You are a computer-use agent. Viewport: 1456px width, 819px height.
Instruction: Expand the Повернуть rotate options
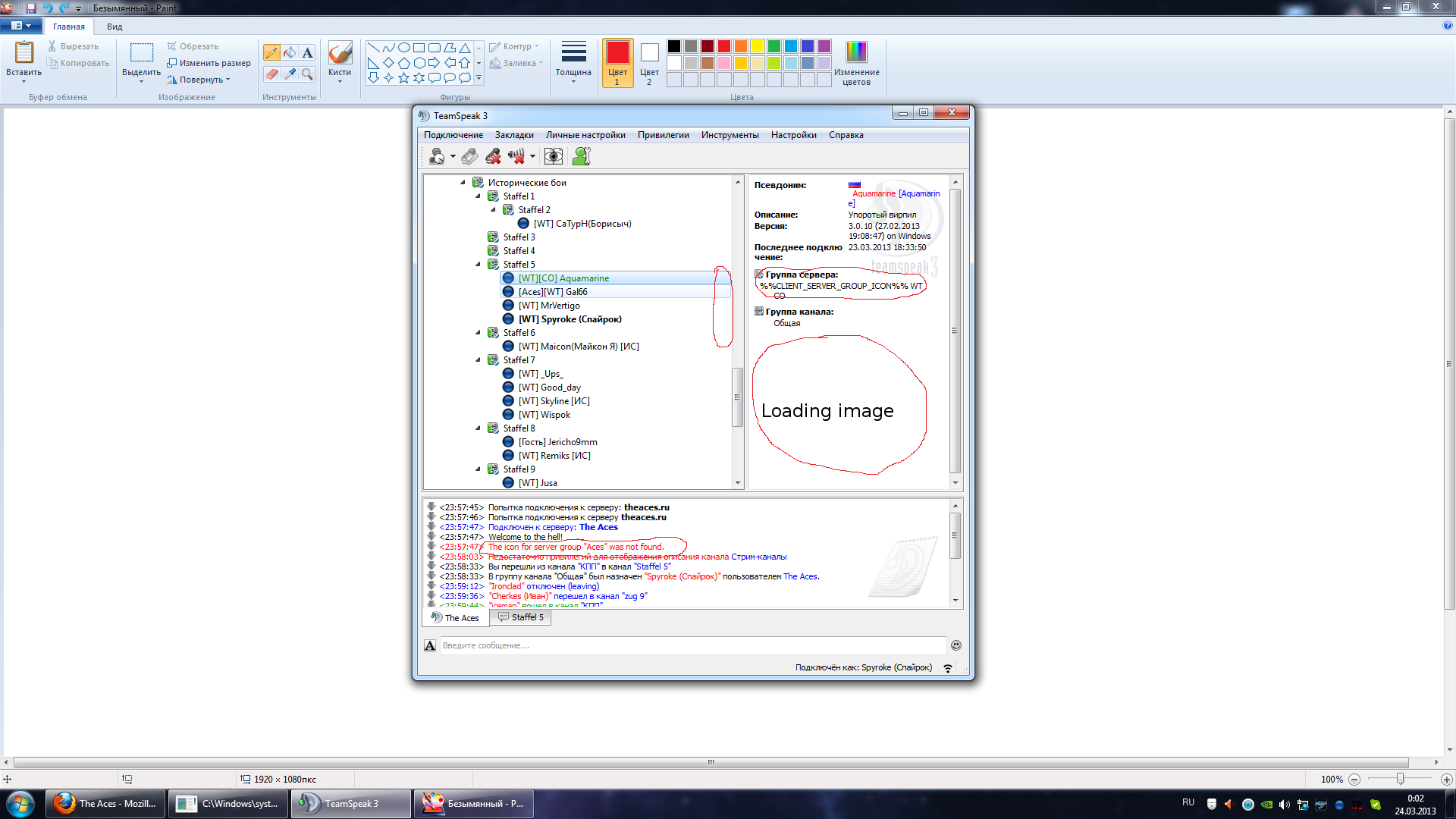(x=200, y=80)
